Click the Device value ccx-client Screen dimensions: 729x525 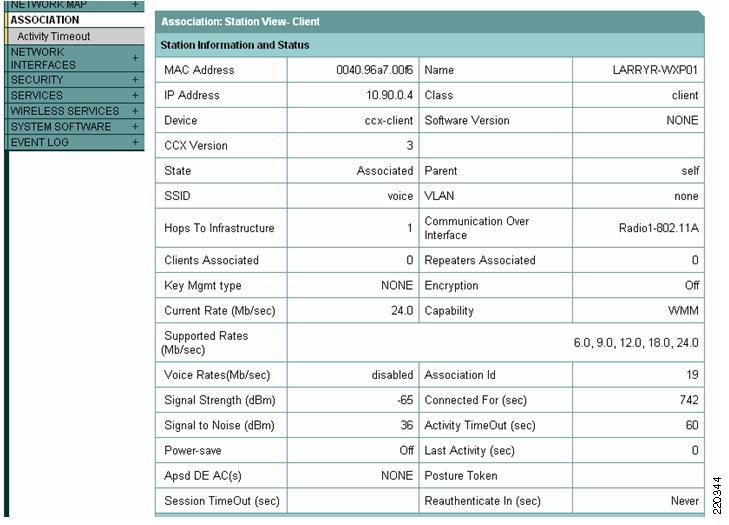389,120
